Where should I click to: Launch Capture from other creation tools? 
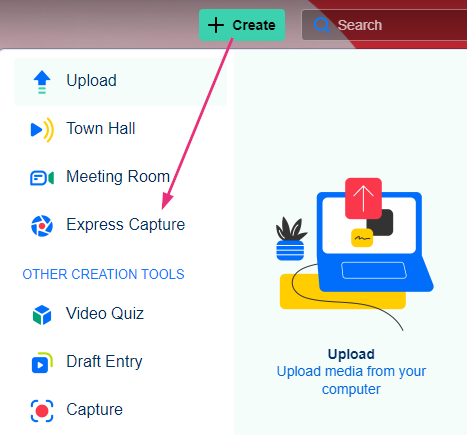coord(120,410)
